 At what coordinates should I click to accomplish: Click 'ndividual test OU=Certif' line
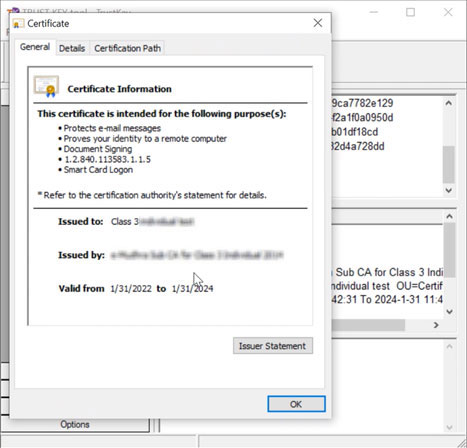pos(387,286)
